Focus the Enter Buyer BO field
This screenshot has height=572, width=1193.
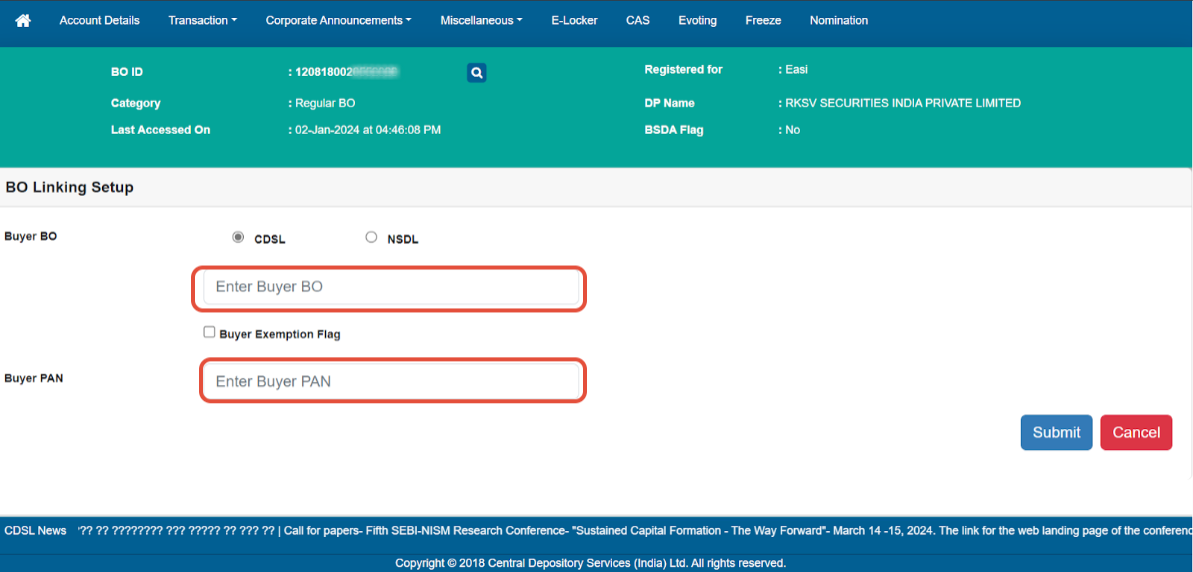[x=390, y=287]
